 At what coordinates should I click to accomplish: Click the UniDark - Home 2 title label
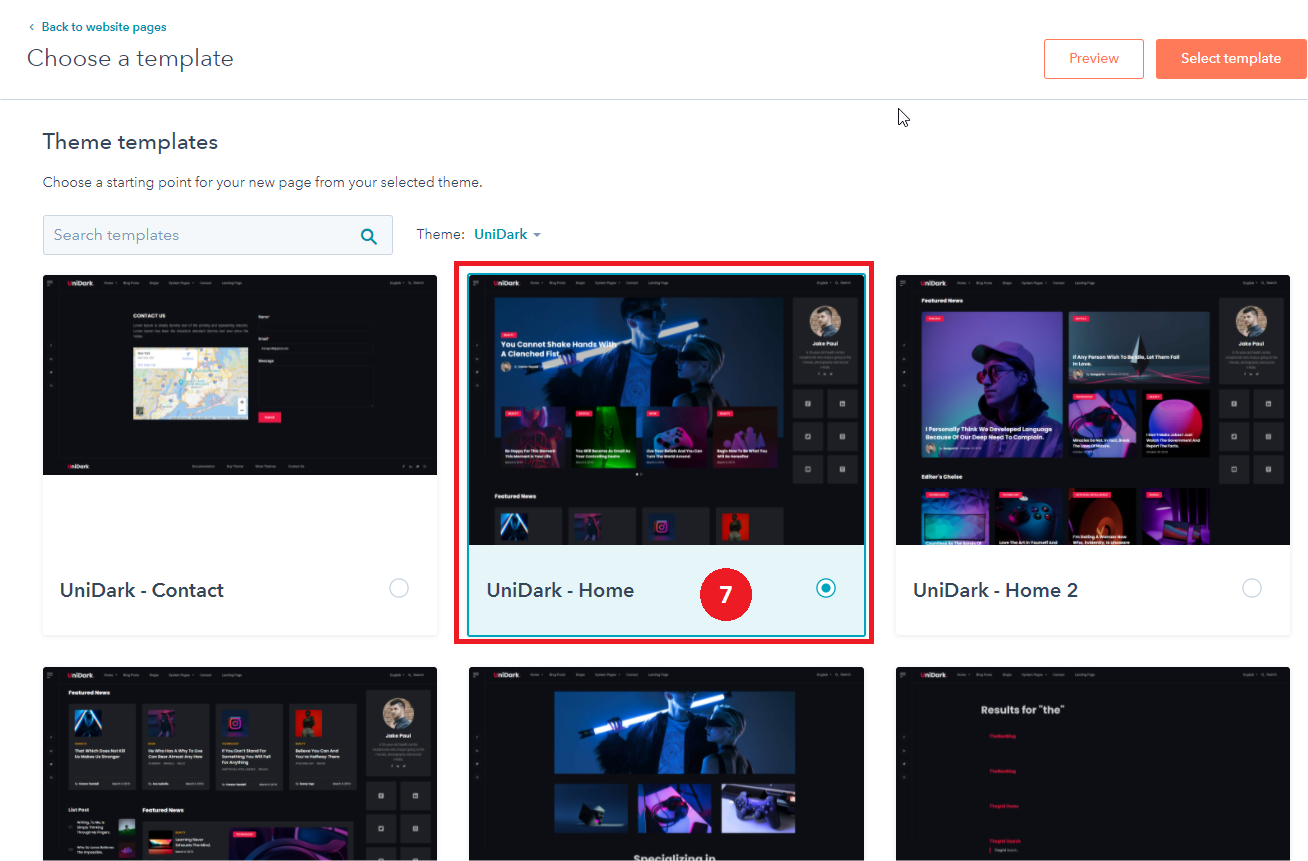pyautogui.click(x=995, y=590)
